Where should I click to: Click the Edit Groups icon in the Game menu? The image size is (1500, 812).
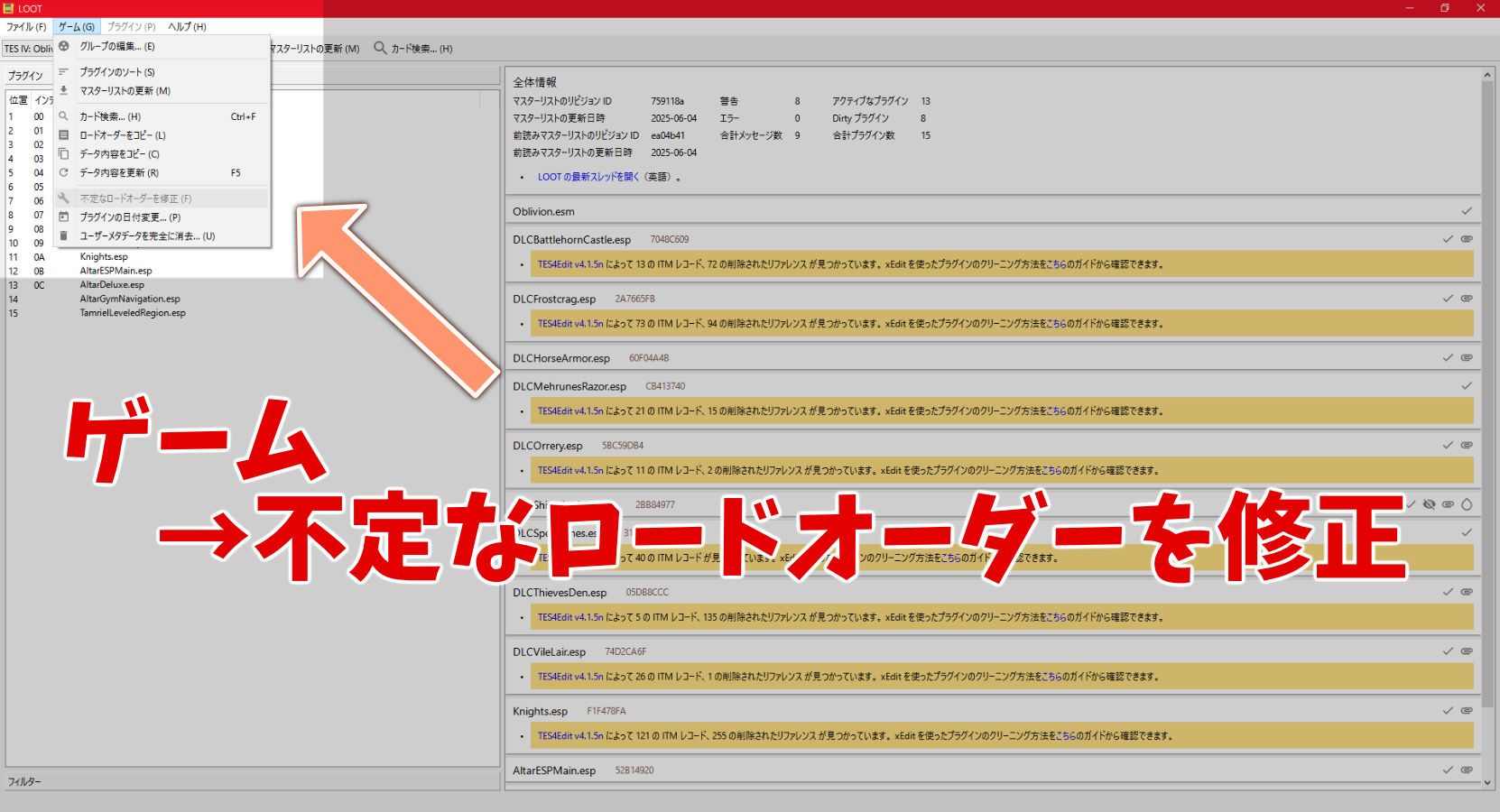pos(64,46)
